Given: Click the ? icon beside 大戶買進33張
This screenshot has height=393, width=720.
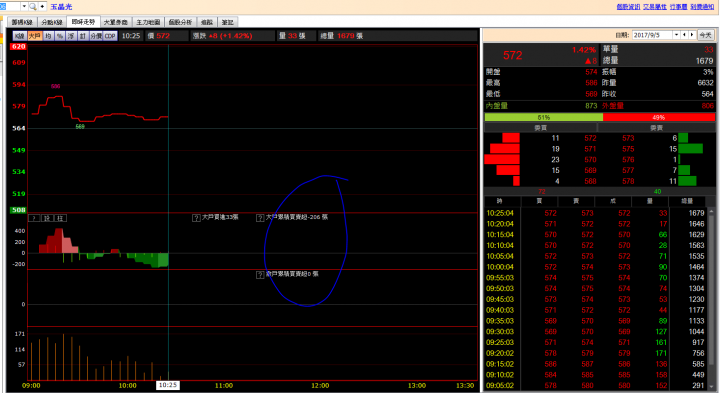Looking at the screenshot, I should click(196, 218).
